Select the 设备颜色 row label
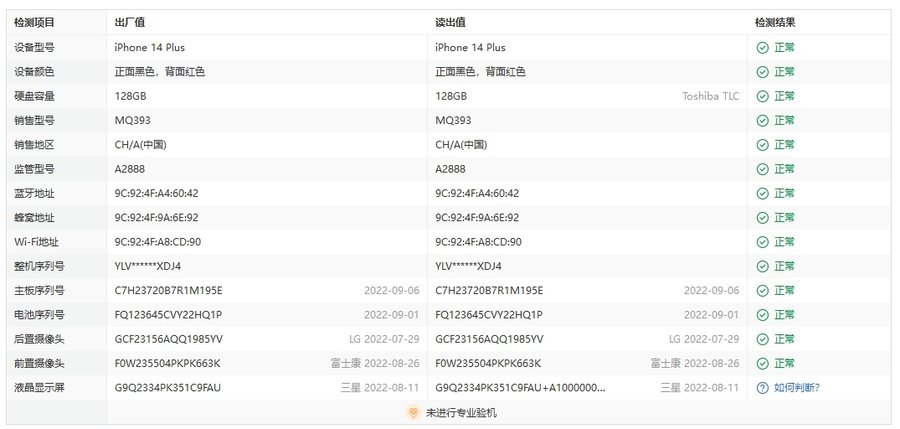 click(34, 72)
